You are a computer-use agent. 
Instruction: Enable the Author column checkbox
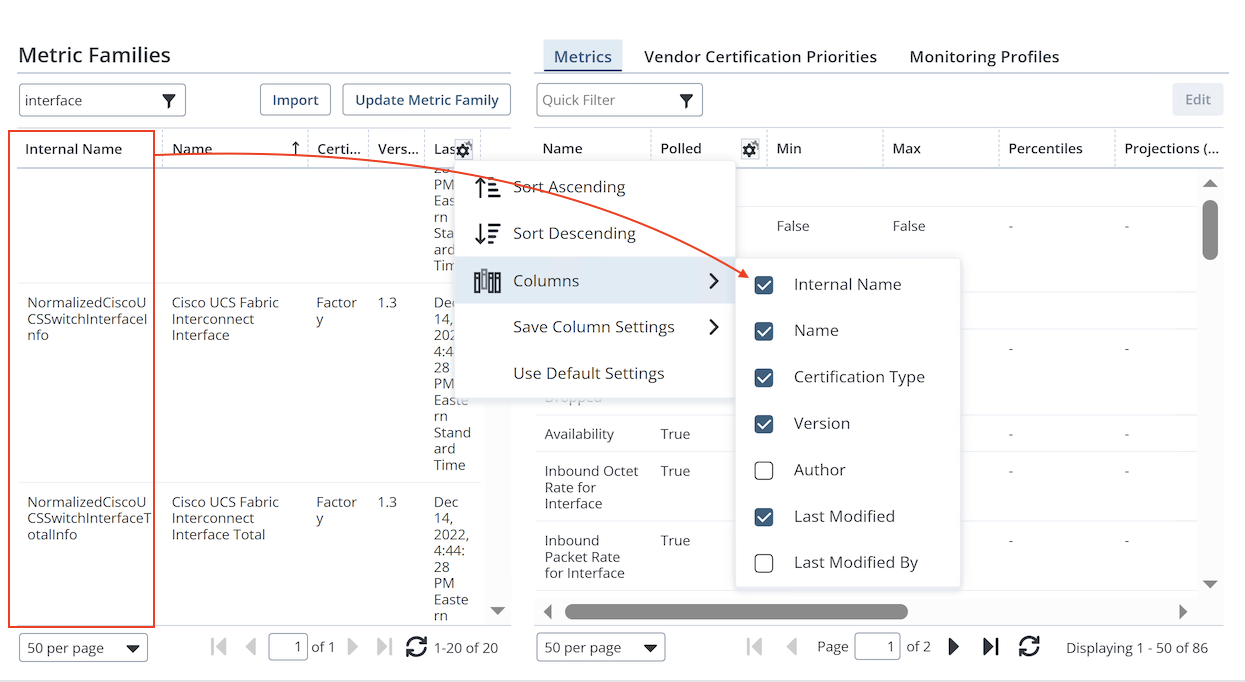(764, 470)
